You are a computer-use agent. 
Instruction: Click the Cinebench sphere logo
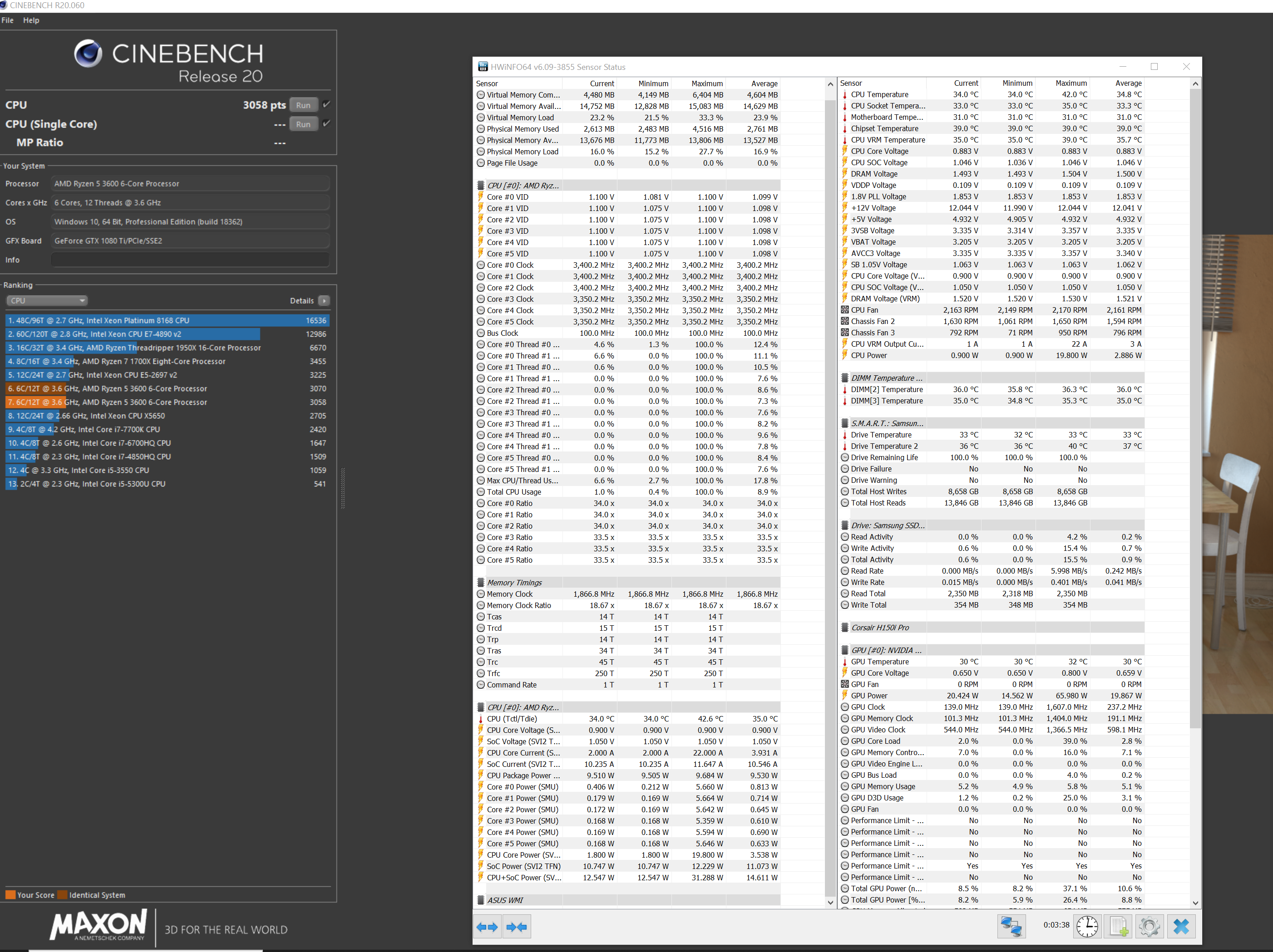point(88,54)
